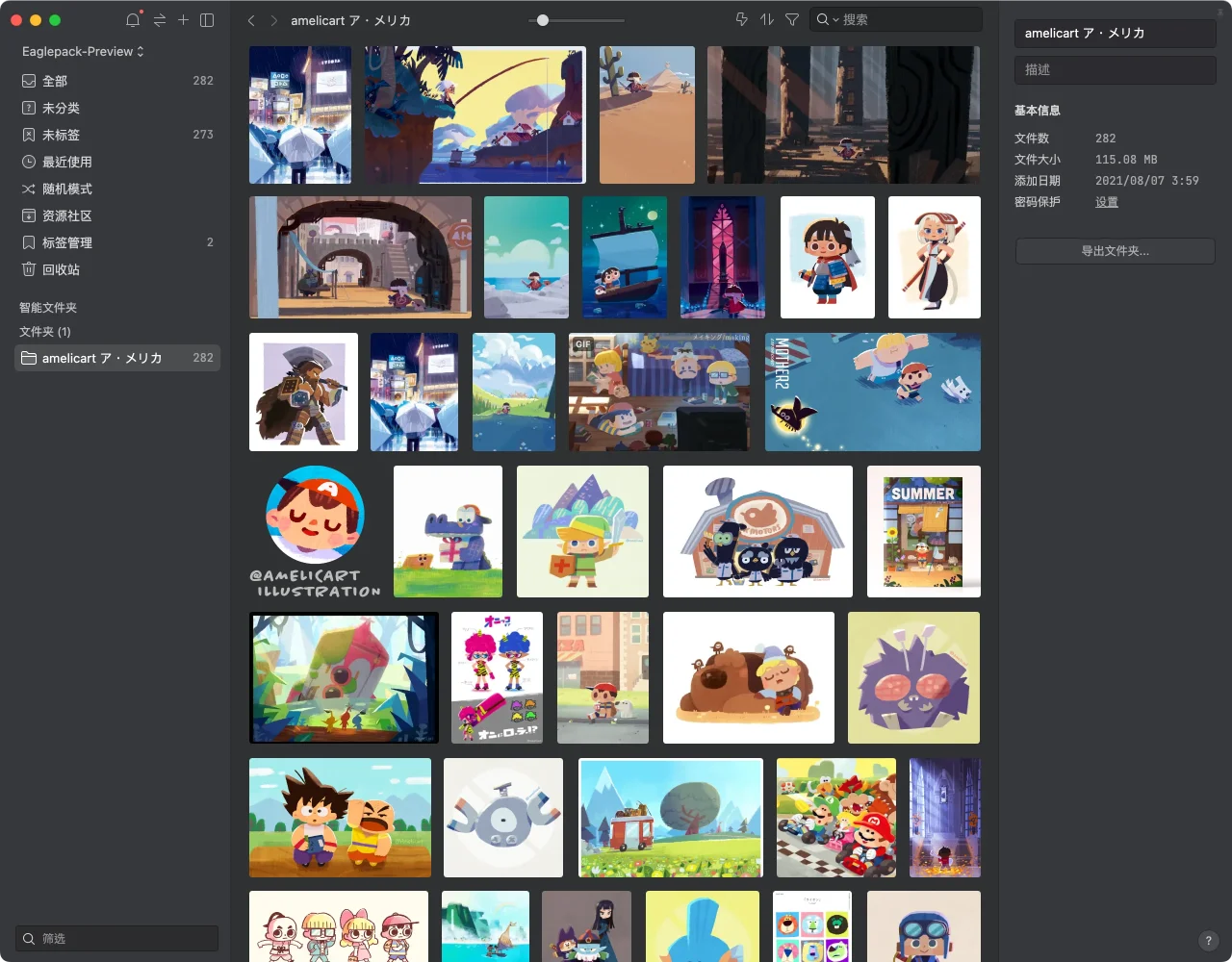Click the 智能文件夹 section header

pos(48,308)
